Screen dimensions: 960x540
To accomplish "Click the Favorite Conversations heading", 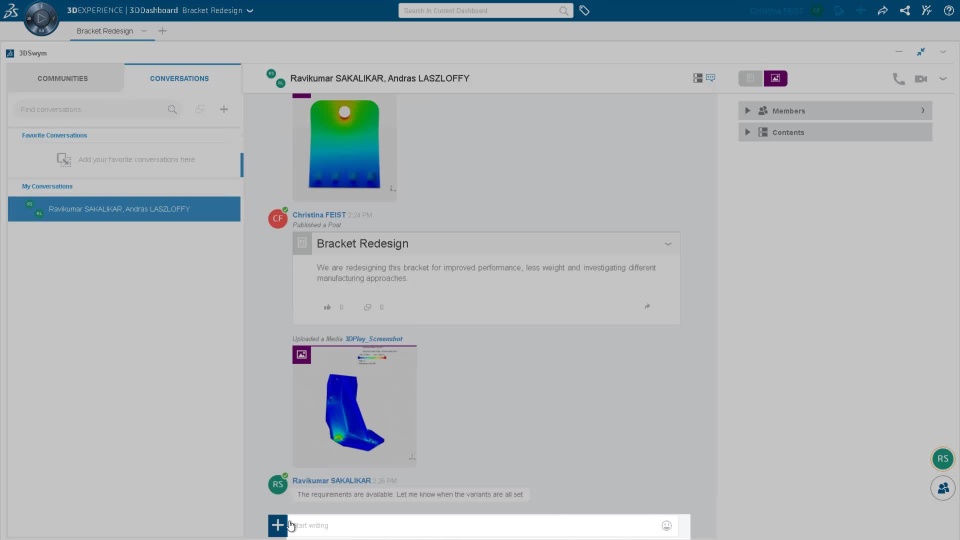I will (x=54, y=135).
